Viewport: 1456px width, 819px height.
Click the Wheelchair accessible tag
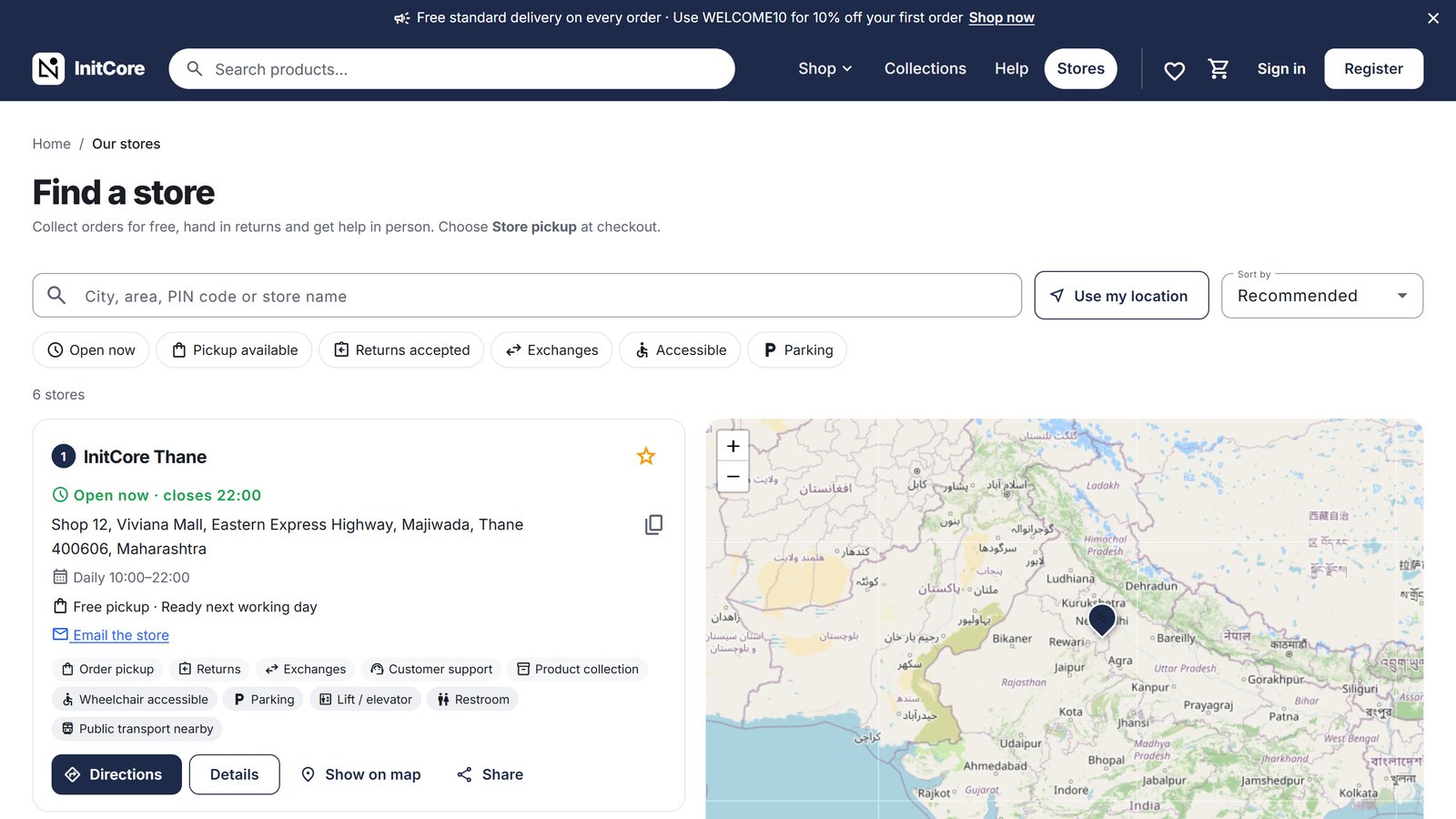pos(135,699)
